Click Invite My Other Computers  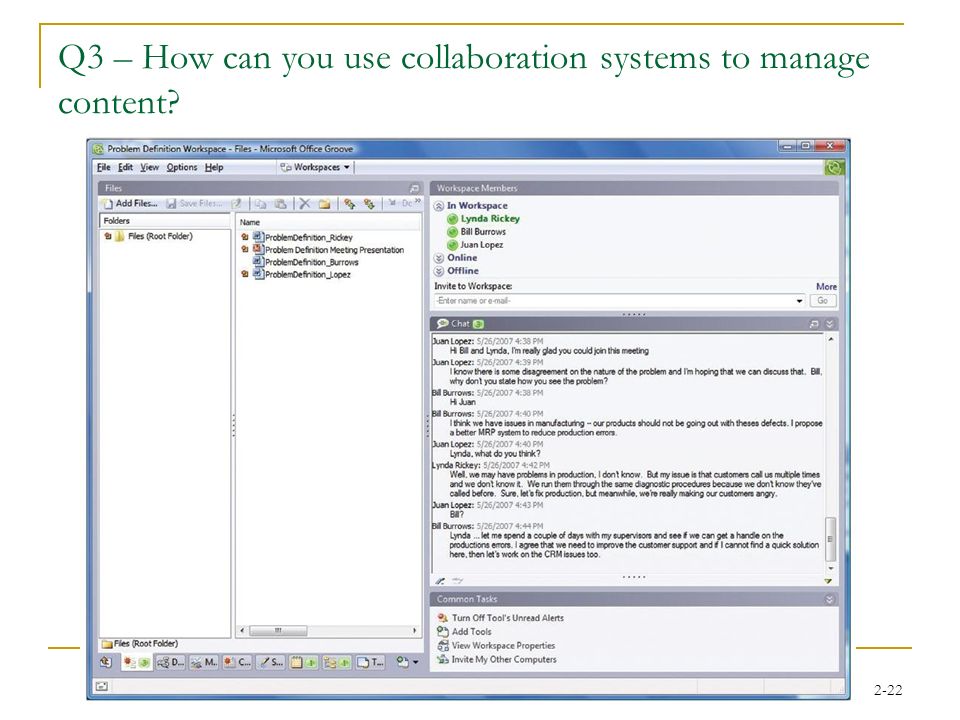[x=504, y=659]
